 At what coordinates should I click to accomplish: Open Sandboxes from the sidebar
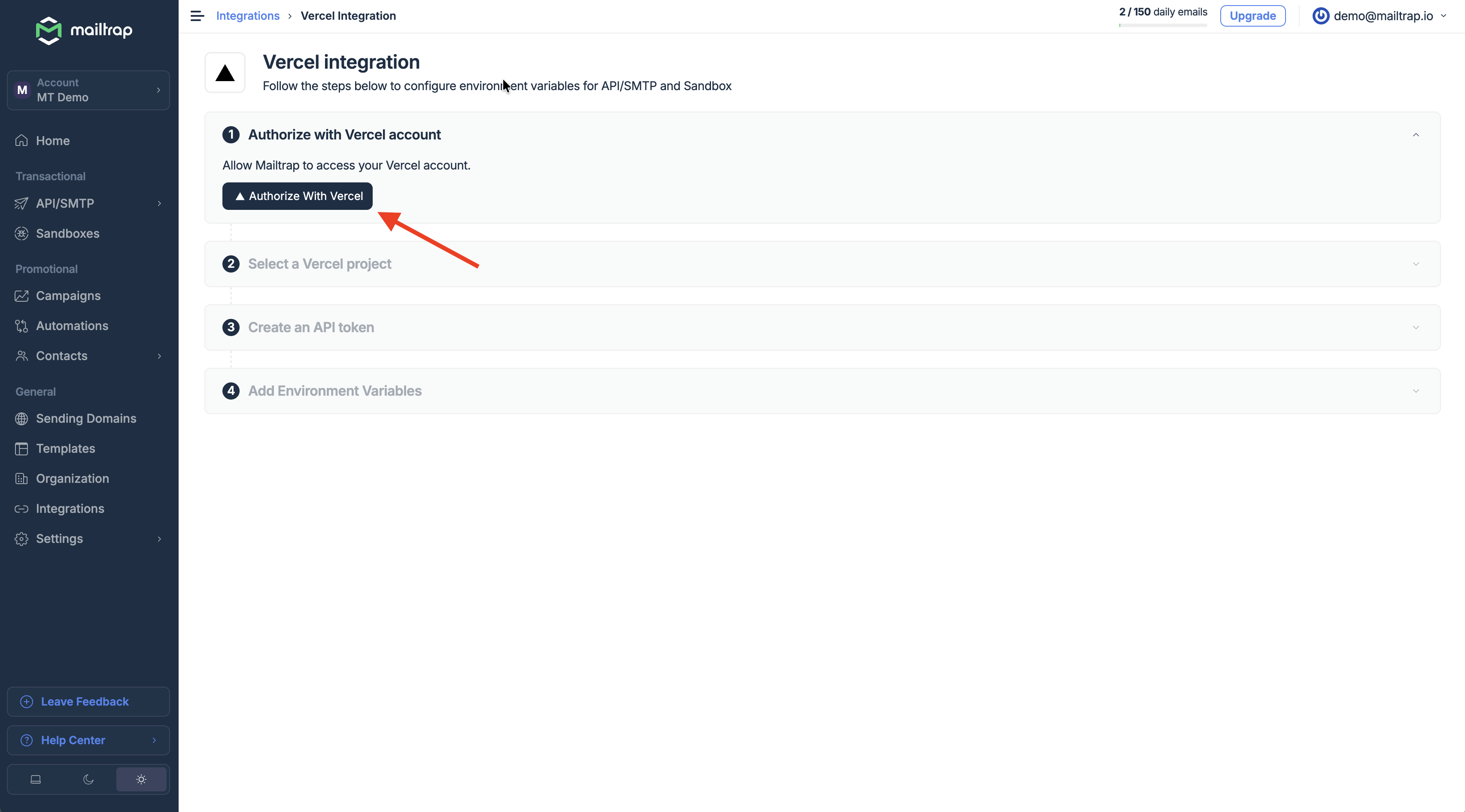(67, 234)
